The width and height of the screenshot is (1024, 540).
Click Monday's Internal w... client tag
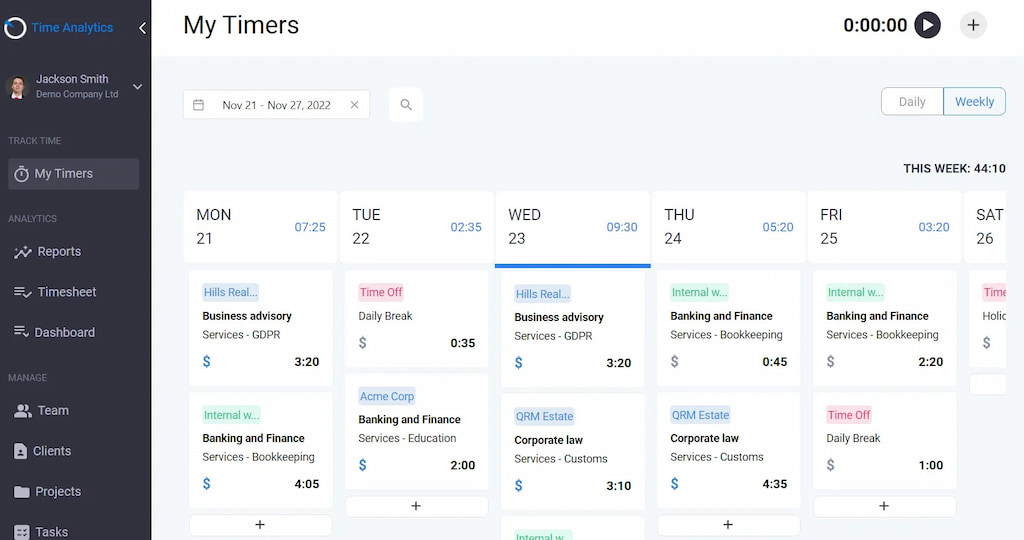tap(231, 415)
